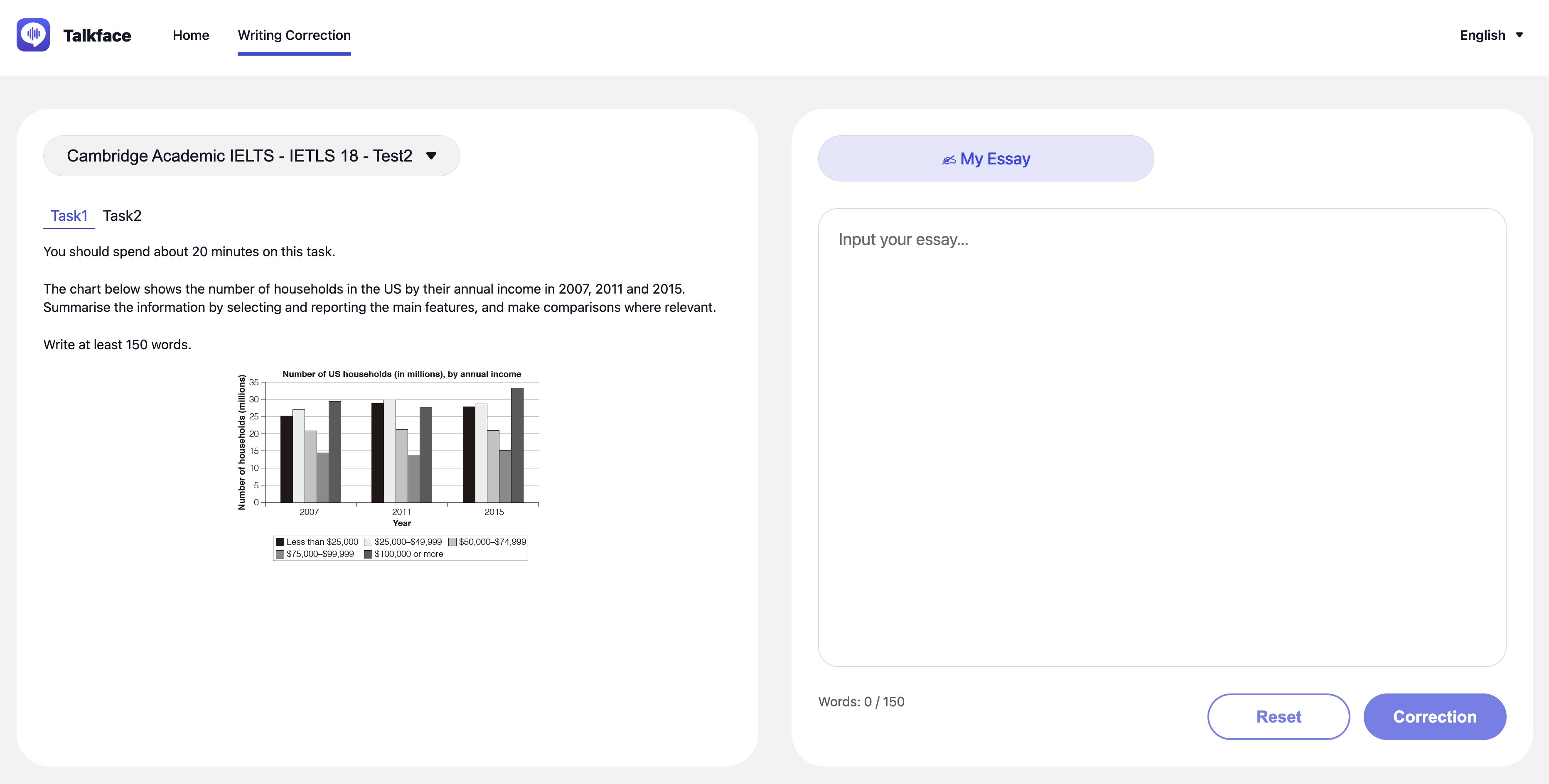1549x784 pixels.
Task: Click the Less than $25,000 legend swatch
Action: [x=280, y=542]
